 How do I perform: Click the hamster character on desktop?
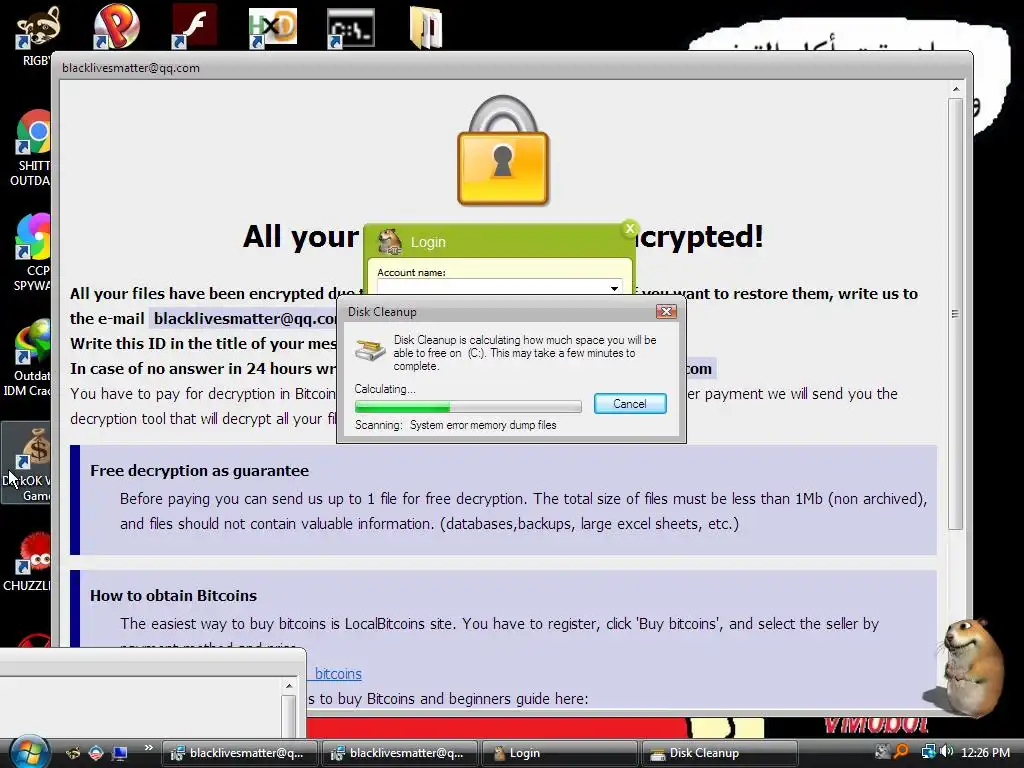(x=971, y=666)
